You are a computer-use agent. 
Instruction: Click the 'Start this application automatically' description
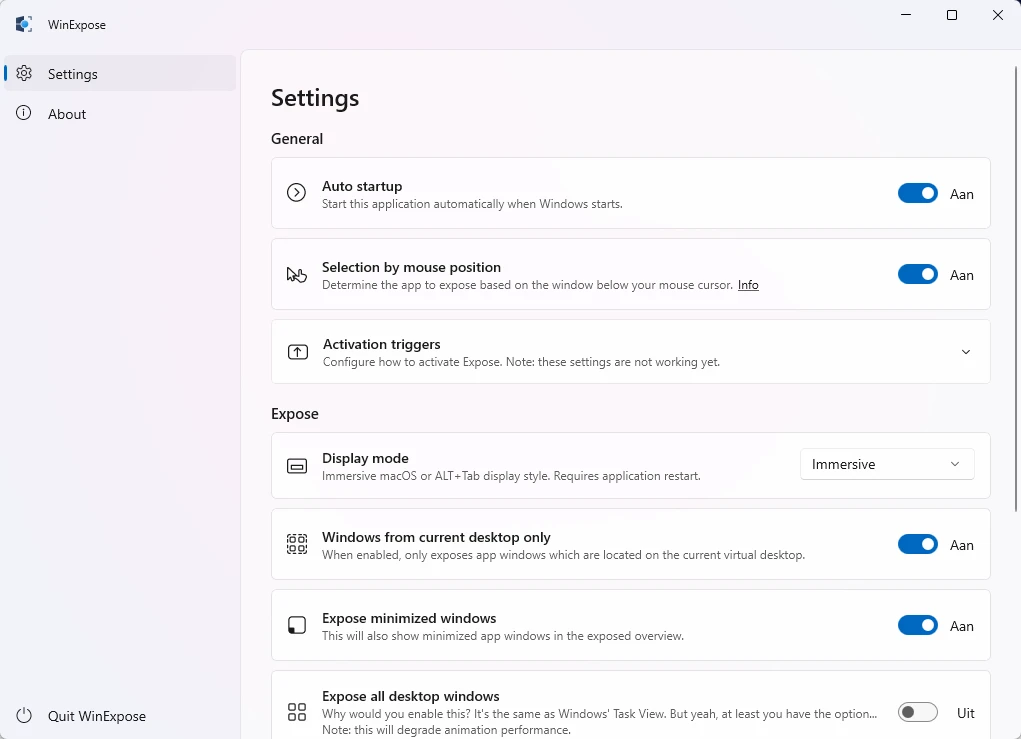click(472, 204)
